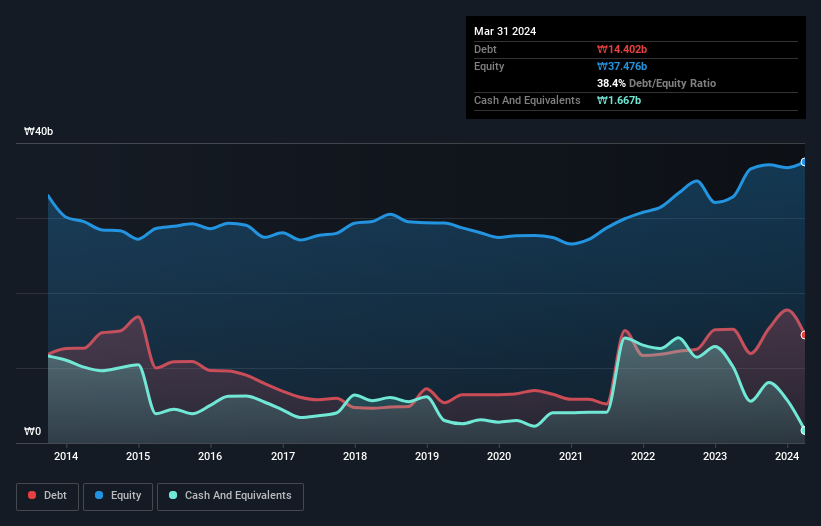Click the 2018 x-axis label
This screenshot has width=821, height=526.
(x=355, y=456)
